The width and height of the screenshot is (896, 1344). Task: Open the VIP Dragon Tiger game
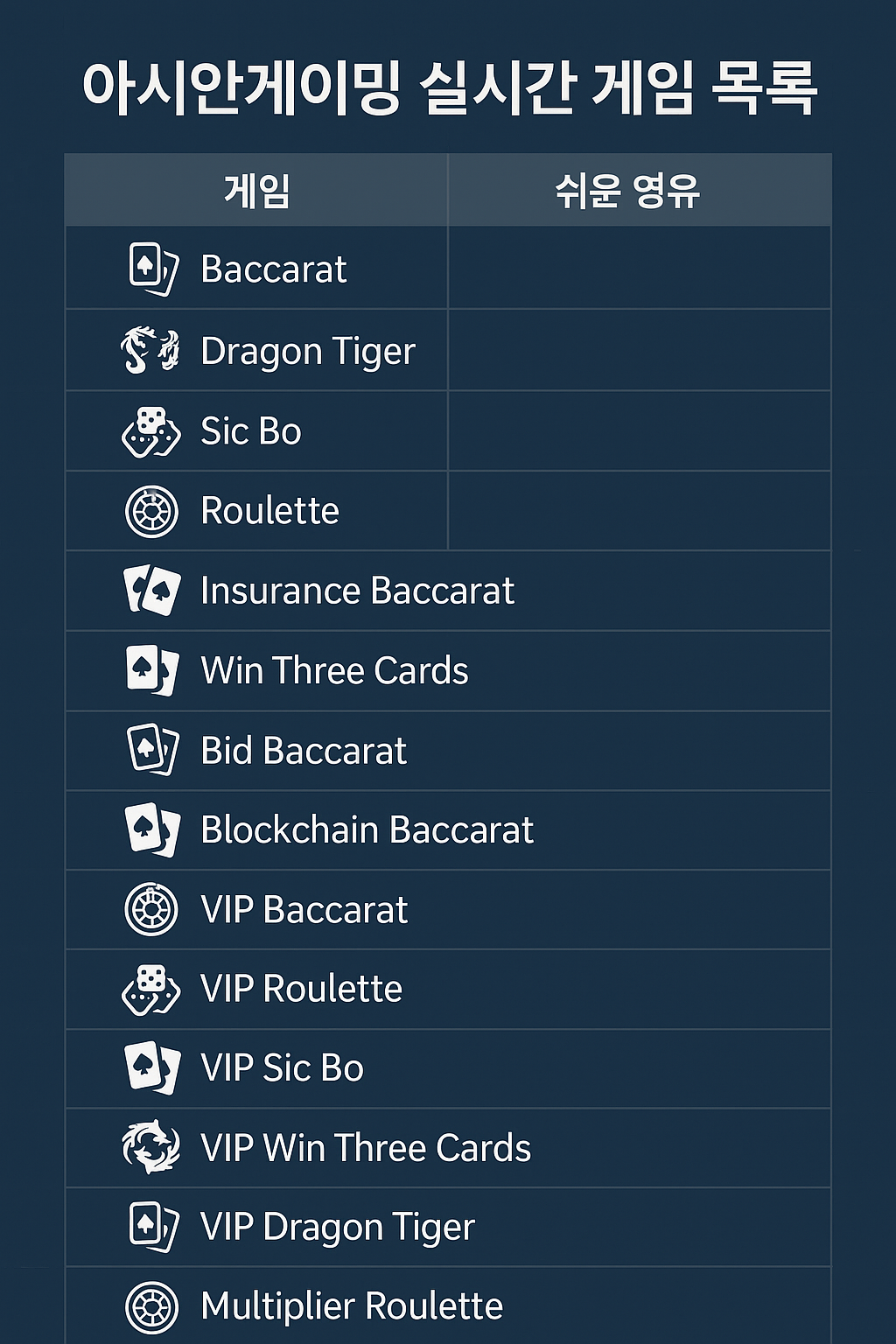448,1227
